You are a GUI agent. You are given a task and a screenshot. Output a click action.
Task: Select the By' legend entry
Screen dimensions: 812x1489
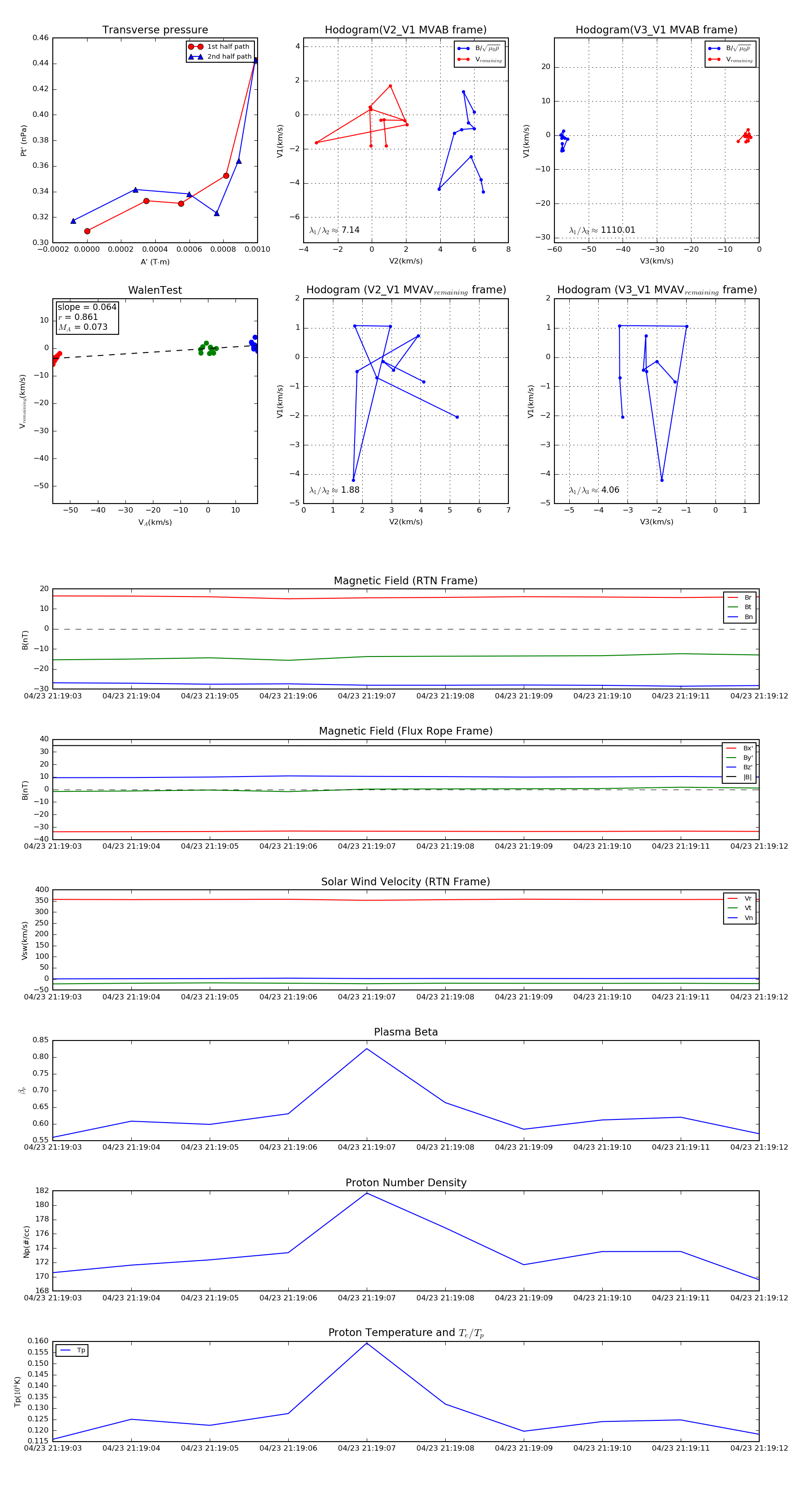tap(739, 758)
